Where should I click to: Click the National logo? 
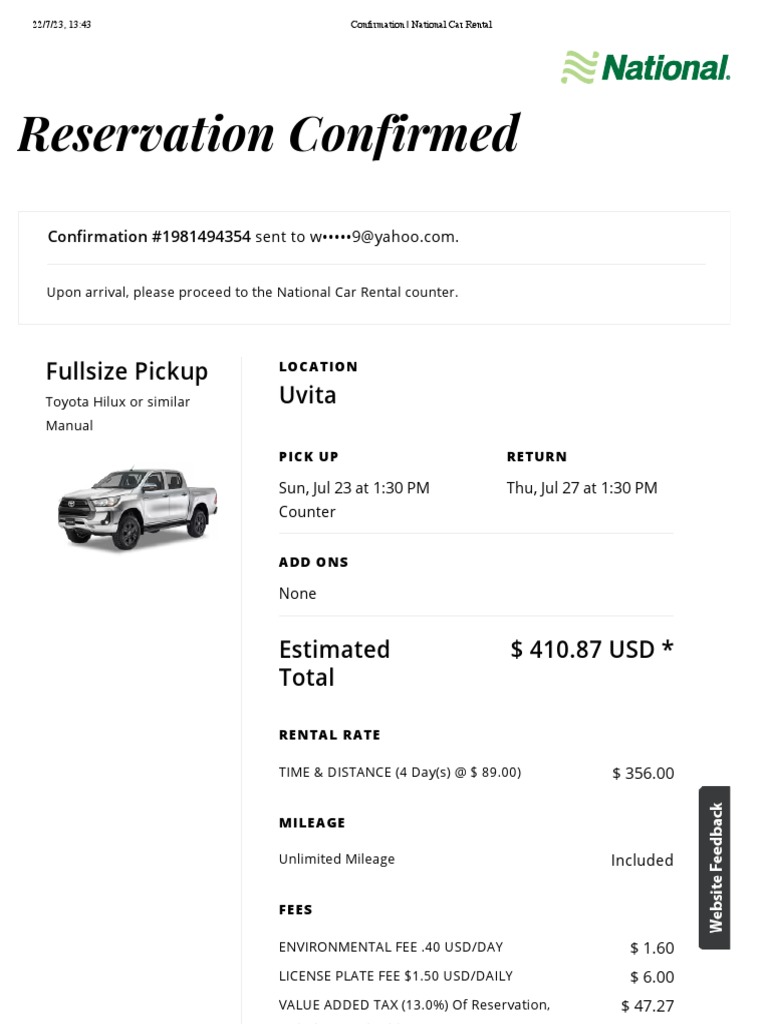pos(646,68)
